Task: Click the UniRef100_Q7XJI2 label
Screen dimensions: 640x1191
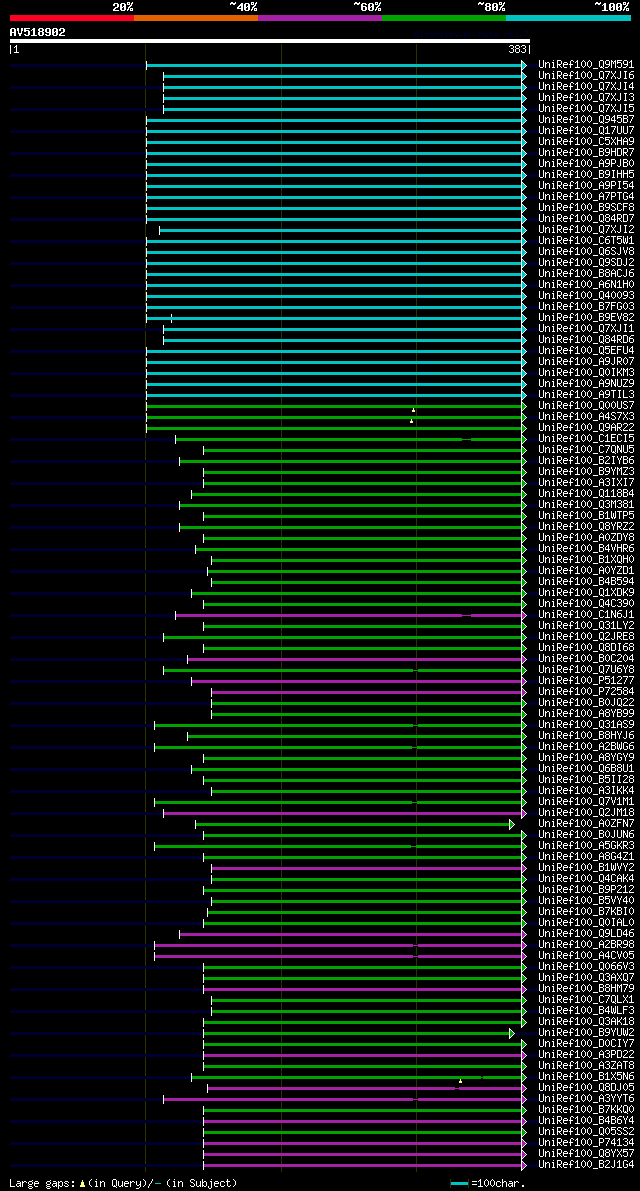Action: [x=585, y=230]
